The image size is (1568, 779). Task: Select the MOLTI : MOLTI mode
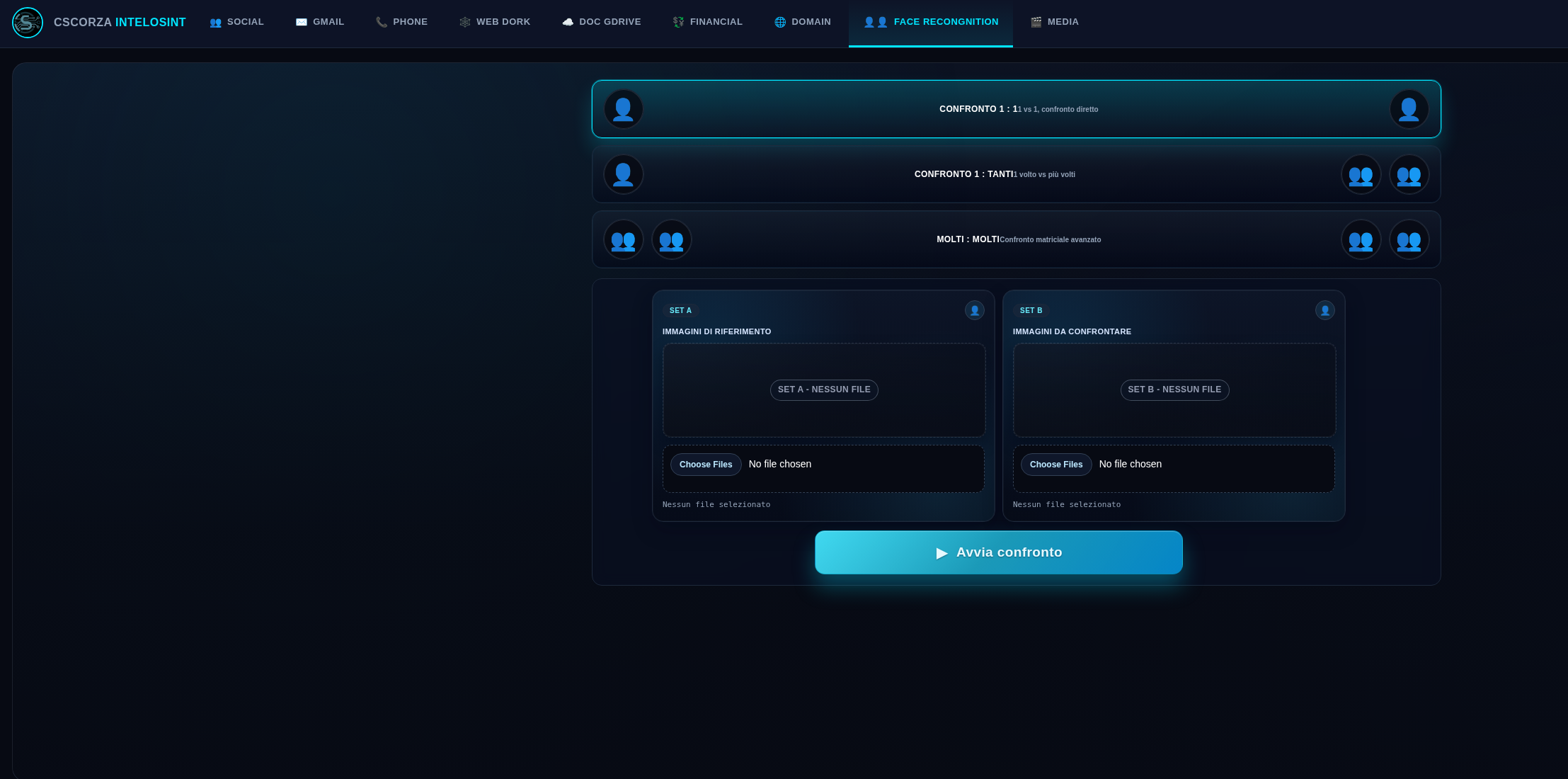[1017, 239]
